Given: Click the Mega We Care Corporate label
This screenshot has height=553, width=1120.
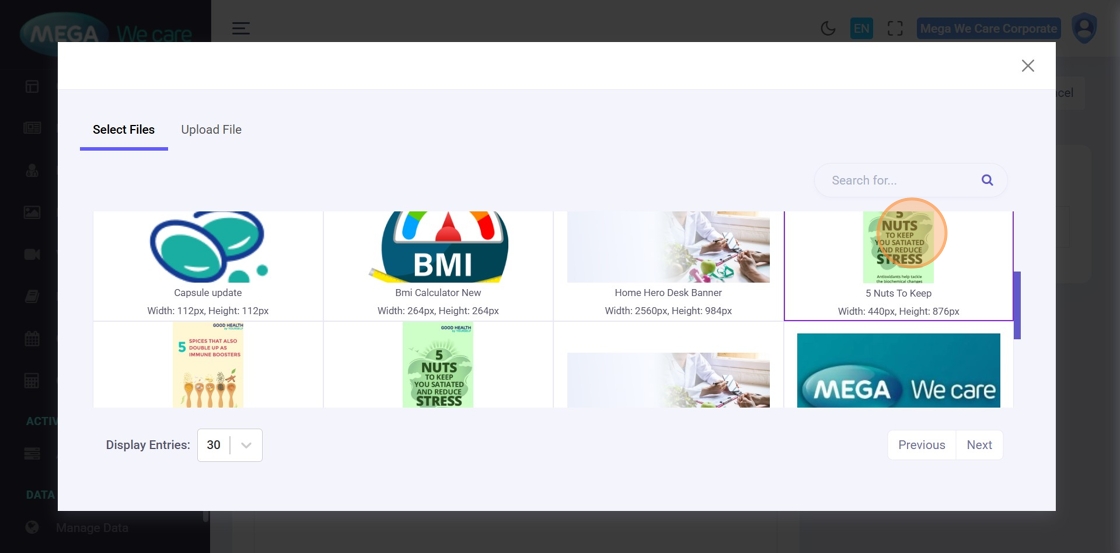Looking at the screenshot, I should pos(989,29).
